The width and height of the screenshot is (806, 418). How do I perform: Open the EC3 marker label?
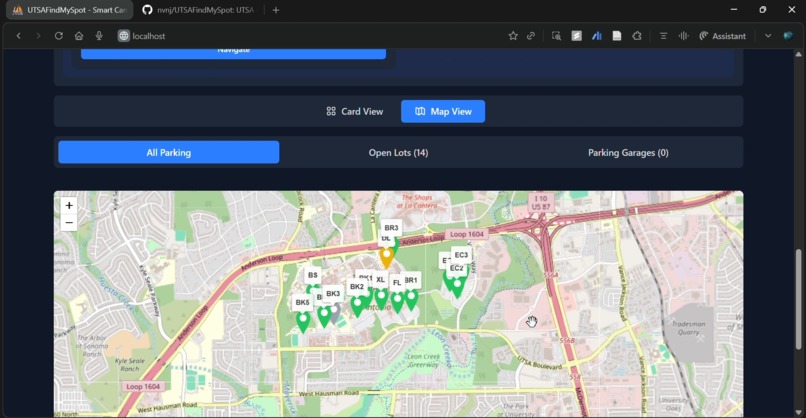click(x=461, y=255)
